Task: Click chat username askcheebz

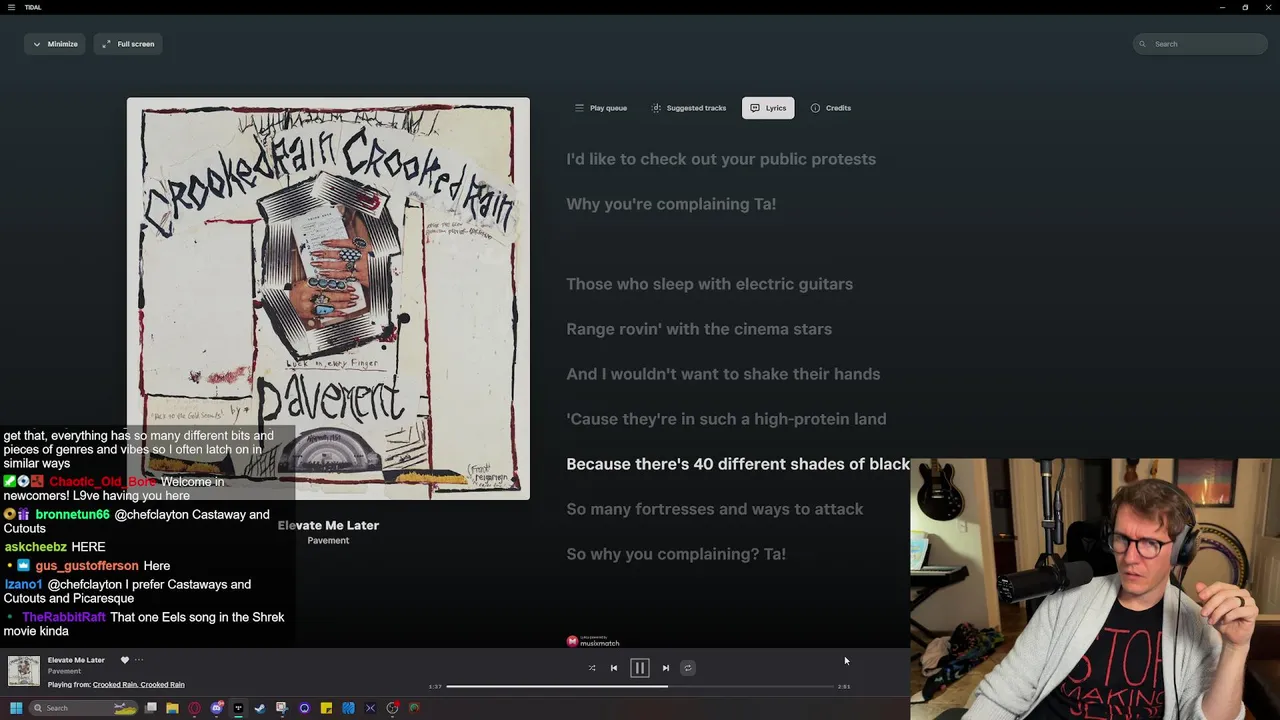Action: tap(35, 547)
